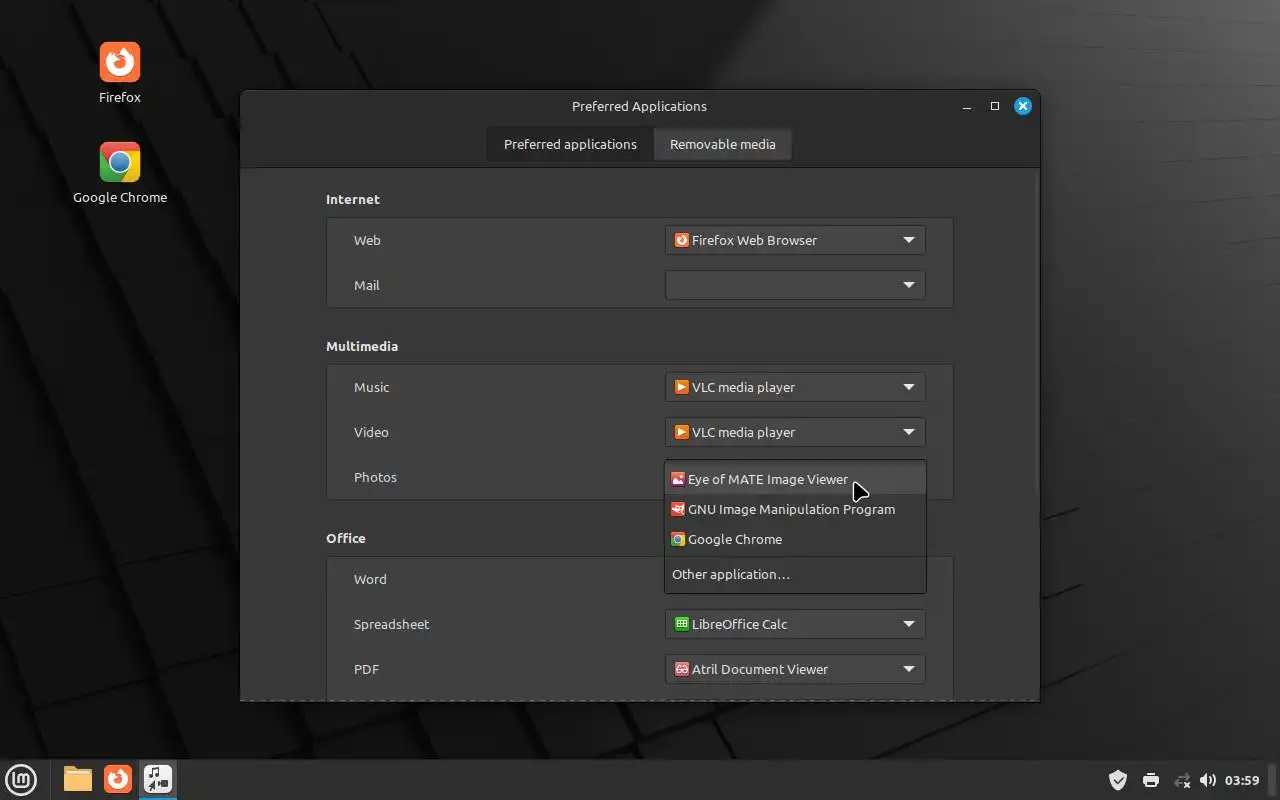Switch to the Removable media tab
Image resolution: width=1280 pixels, height=800 pixels.
tap(723, 144)
